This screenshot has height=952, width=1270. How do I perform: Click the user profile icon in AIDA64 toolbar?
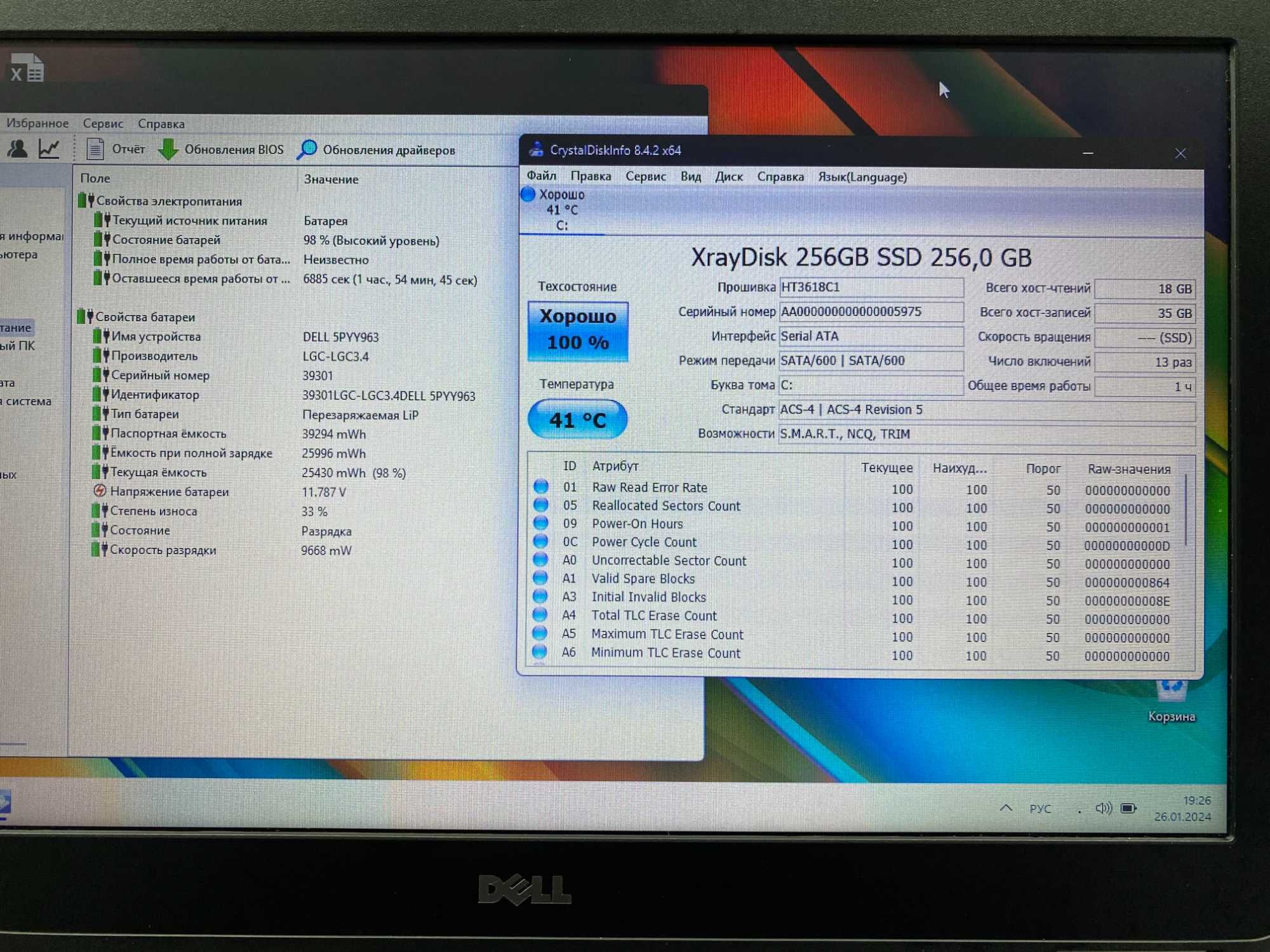click(x=17, y=149)
